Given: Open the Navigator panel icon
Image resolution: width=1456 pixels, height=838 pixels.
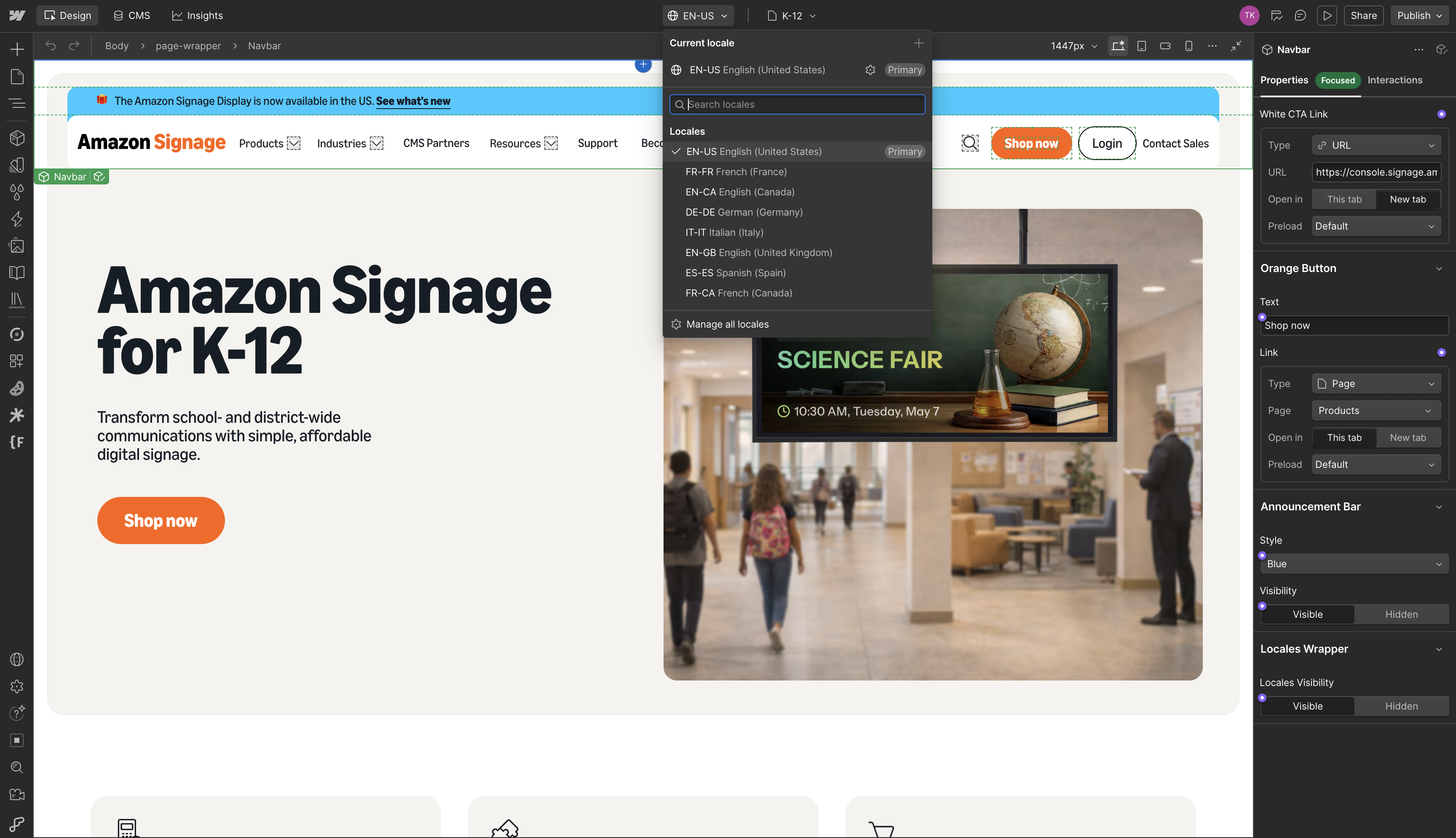Looking at the screenshot, I should pos(17,104).
